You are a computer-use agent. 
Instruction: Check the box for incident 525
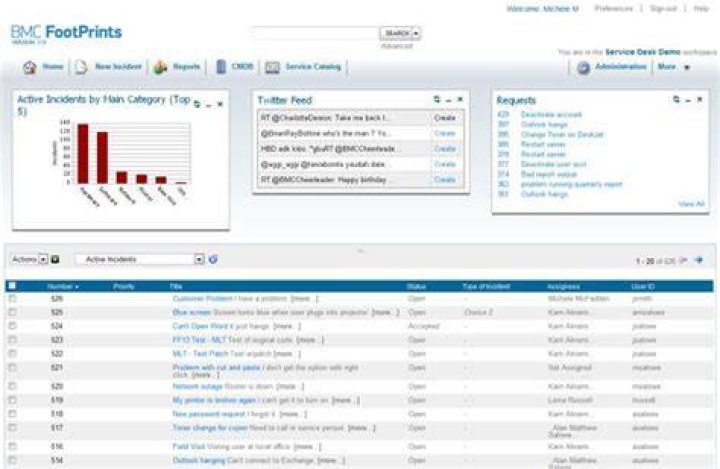click(12, 312)
